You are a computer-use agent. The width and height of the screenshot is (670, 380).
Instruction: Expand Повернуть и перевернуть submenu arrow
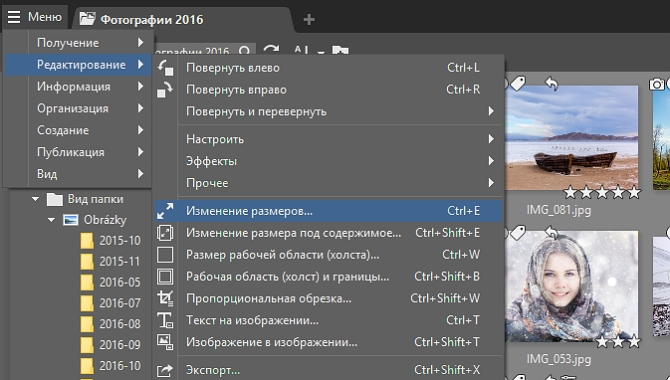(491, 111)
